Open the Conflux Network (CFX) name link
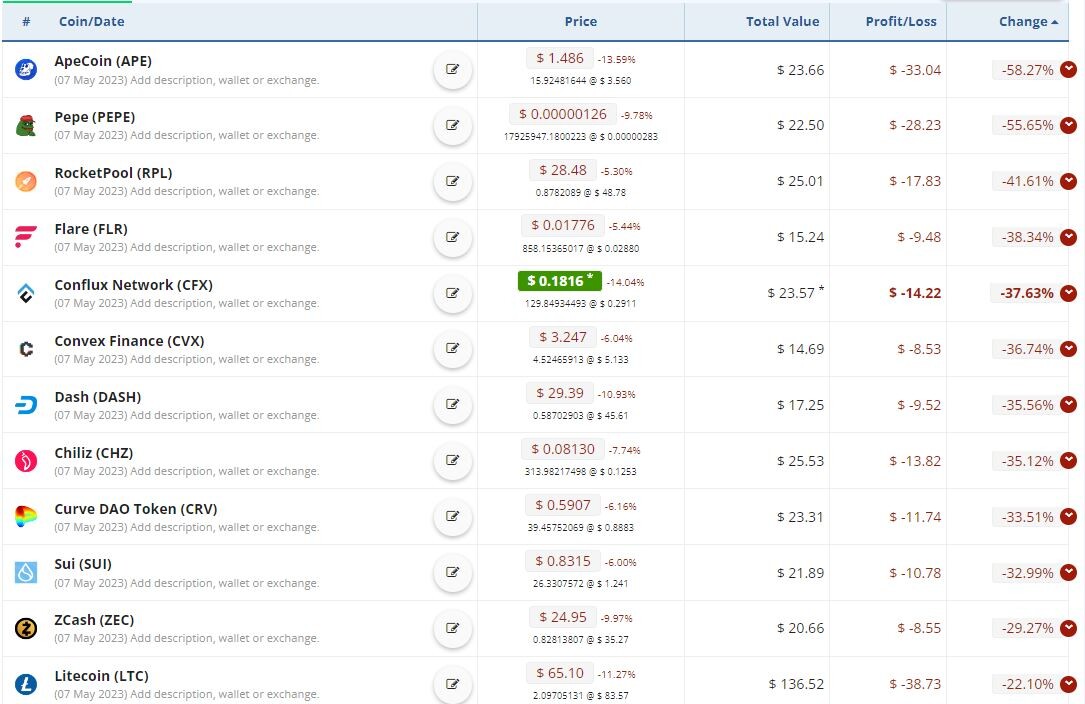The image size is (1085, 704). click(x=134, y=285)
